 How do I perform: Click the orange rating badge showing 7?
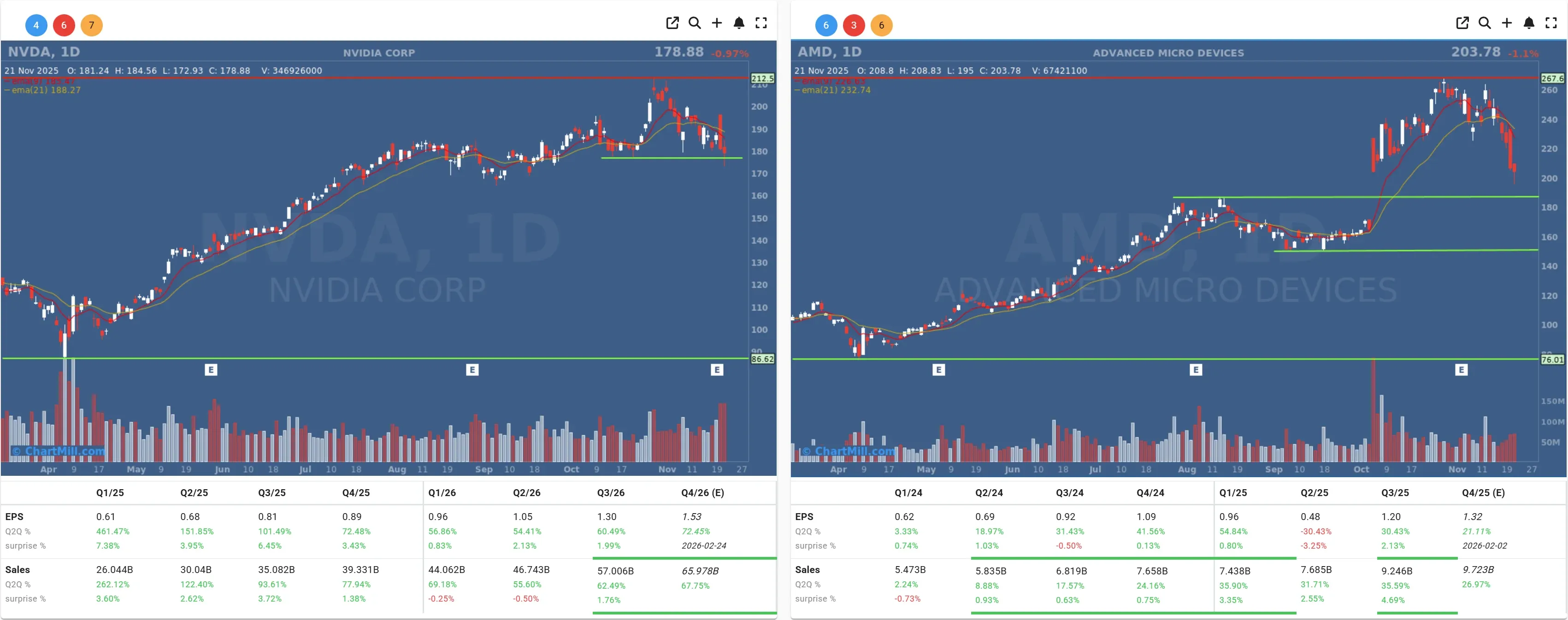(x=92, y=25)
